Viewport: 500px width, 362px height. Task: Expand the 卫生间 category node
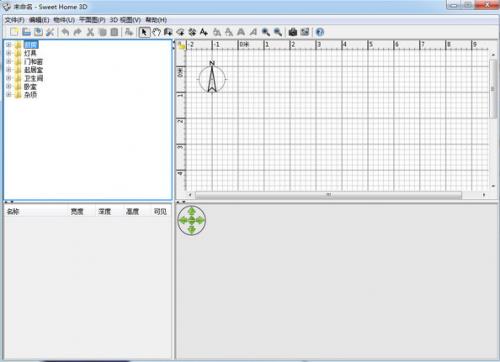point(9,78)
